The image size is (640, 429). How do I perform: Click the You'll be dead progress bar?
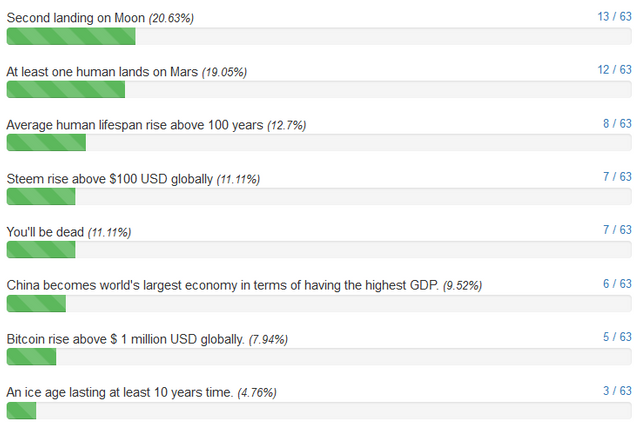pos(319,249)
